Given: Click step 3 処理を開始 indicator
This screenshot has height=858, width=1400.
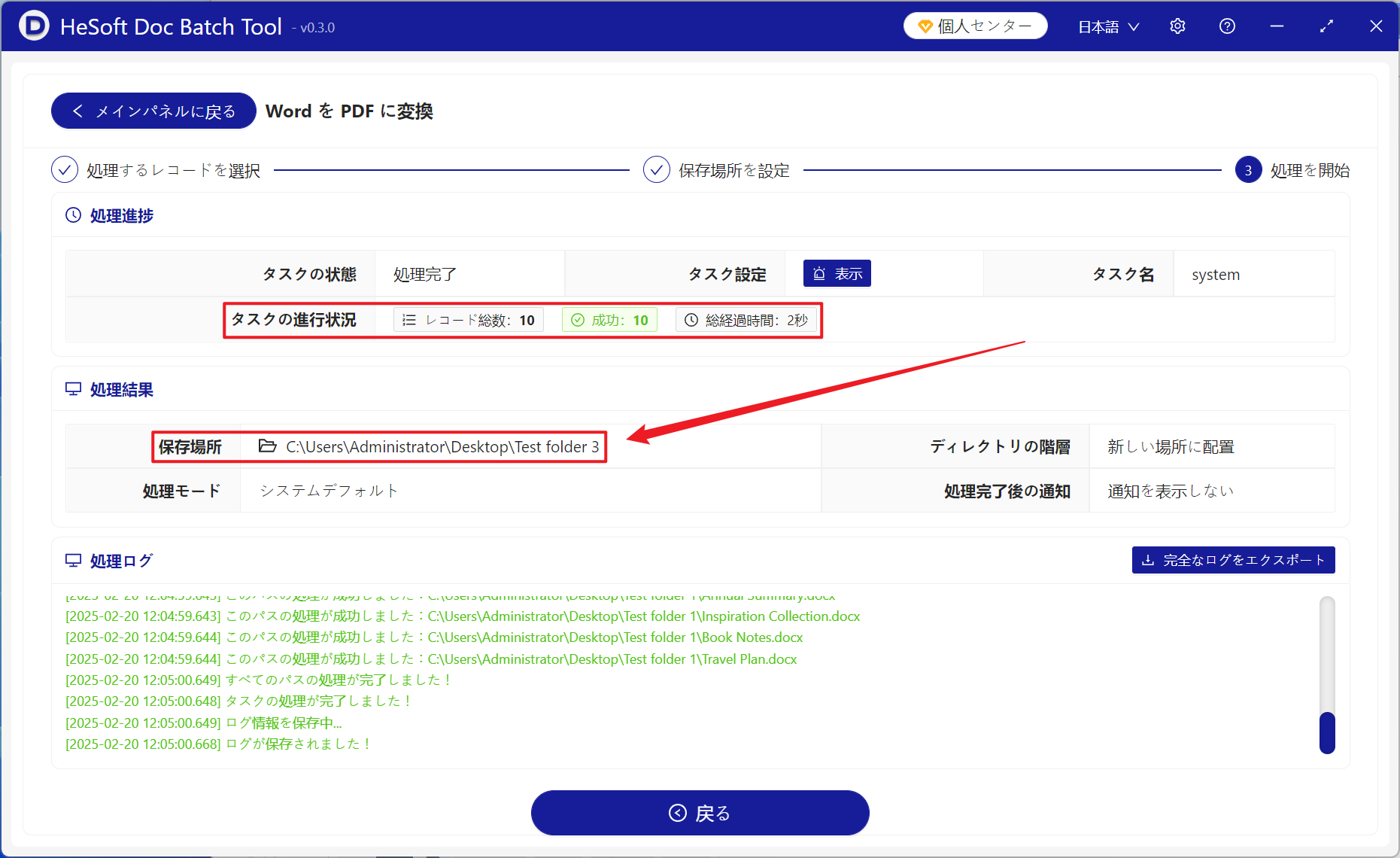Looking at the screenshot, I should click(1248, 170).
